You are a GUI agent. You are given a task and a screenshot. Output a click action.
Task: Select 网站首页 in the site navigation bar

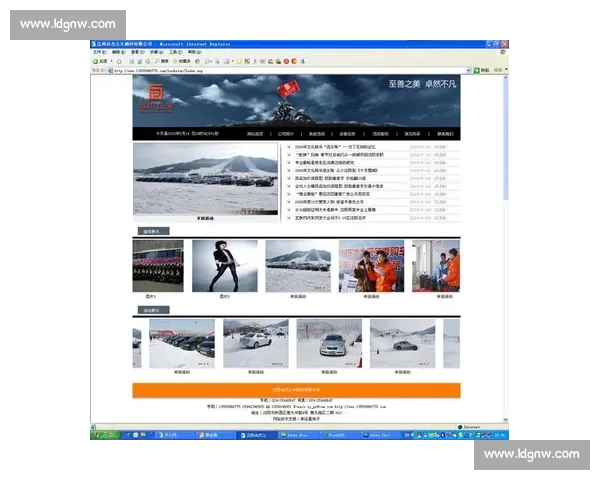[x=256, y=134]
